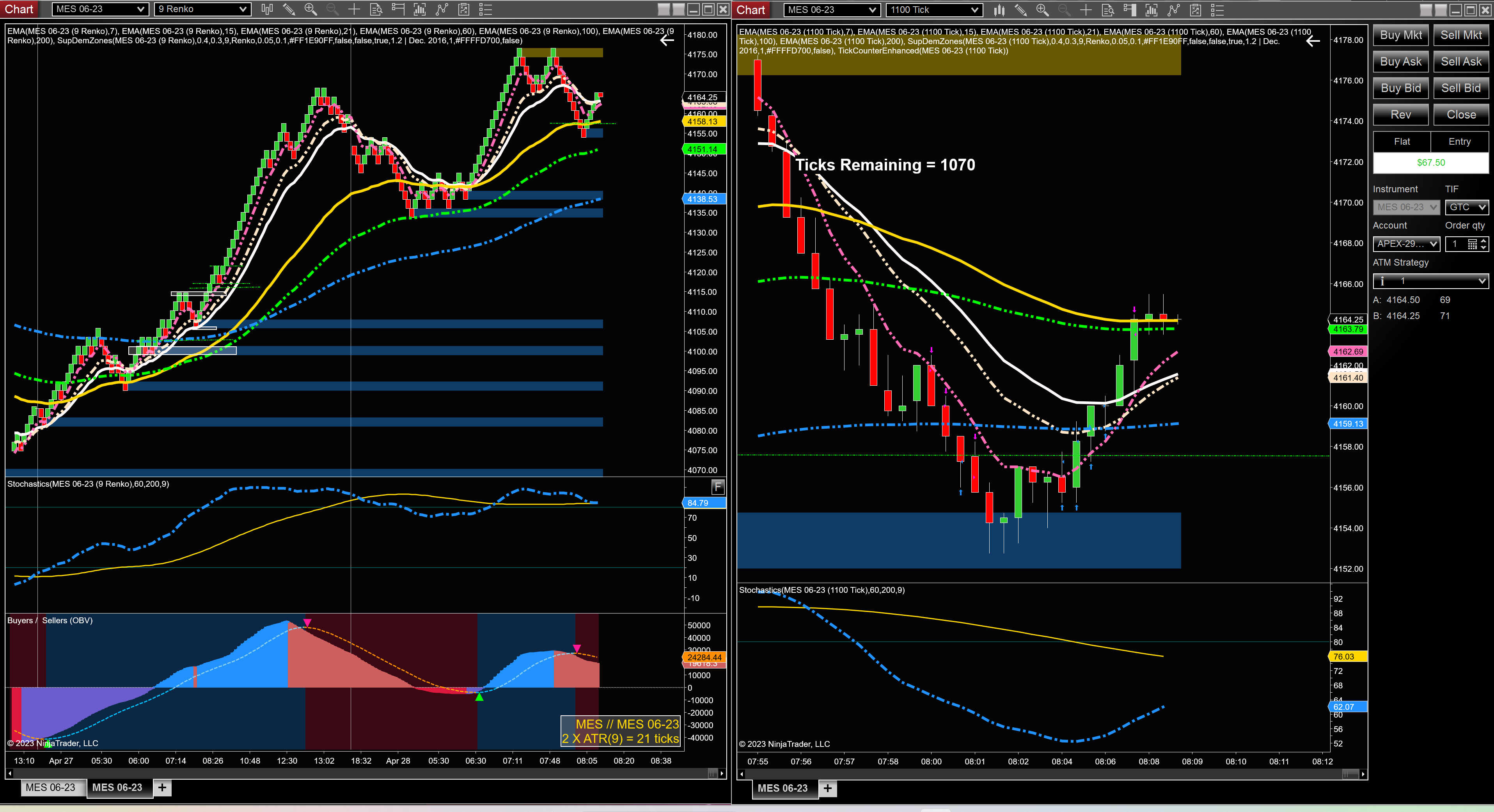
Task: Open strategies icon in Renko chart toolbar
Action: (442, 9)
